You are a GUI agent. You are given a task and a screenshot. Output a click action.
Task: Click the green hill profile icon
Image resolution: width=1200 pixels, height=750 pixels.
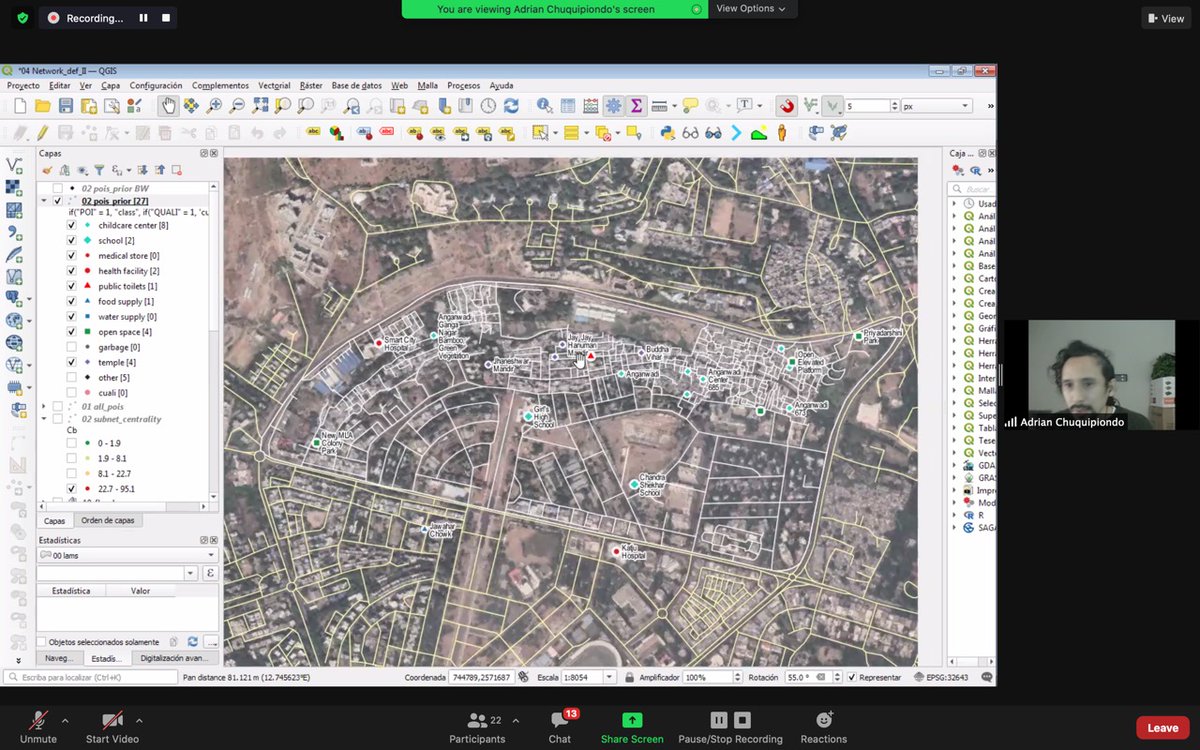click(759, 133)
